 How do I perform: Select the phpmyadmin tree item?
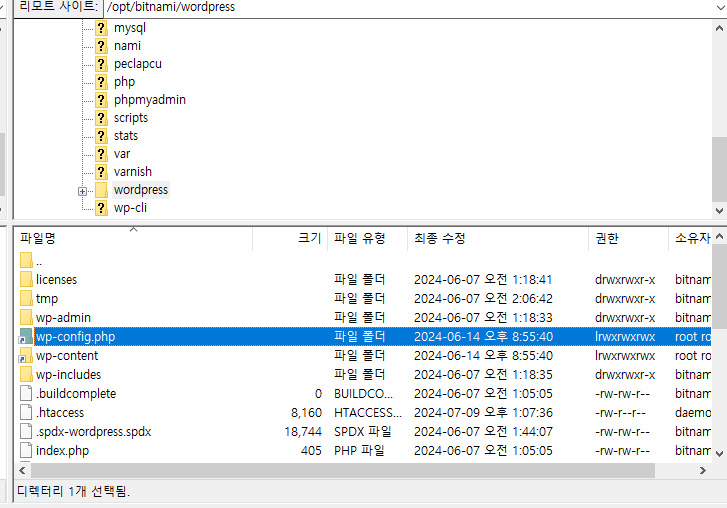click(150, 100)
